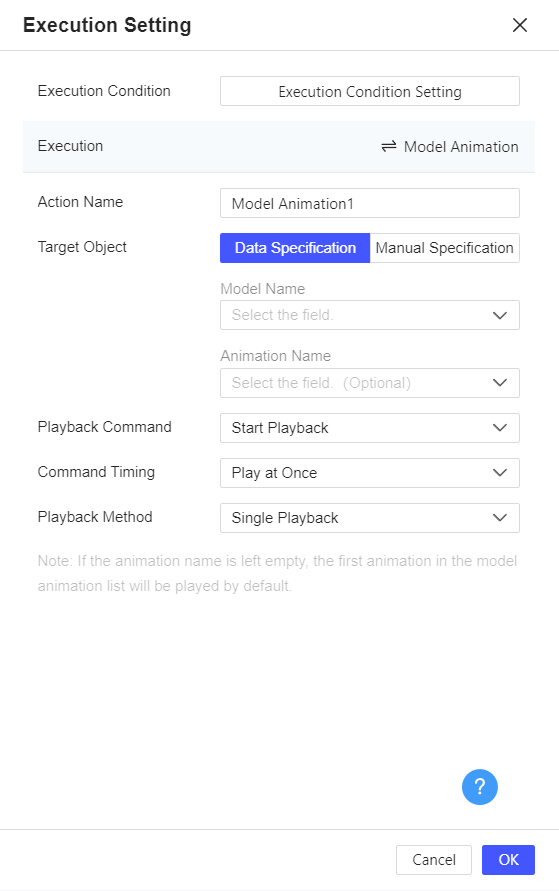Click the Execution Condition label
559x891 pixels.
coord(104,91)
